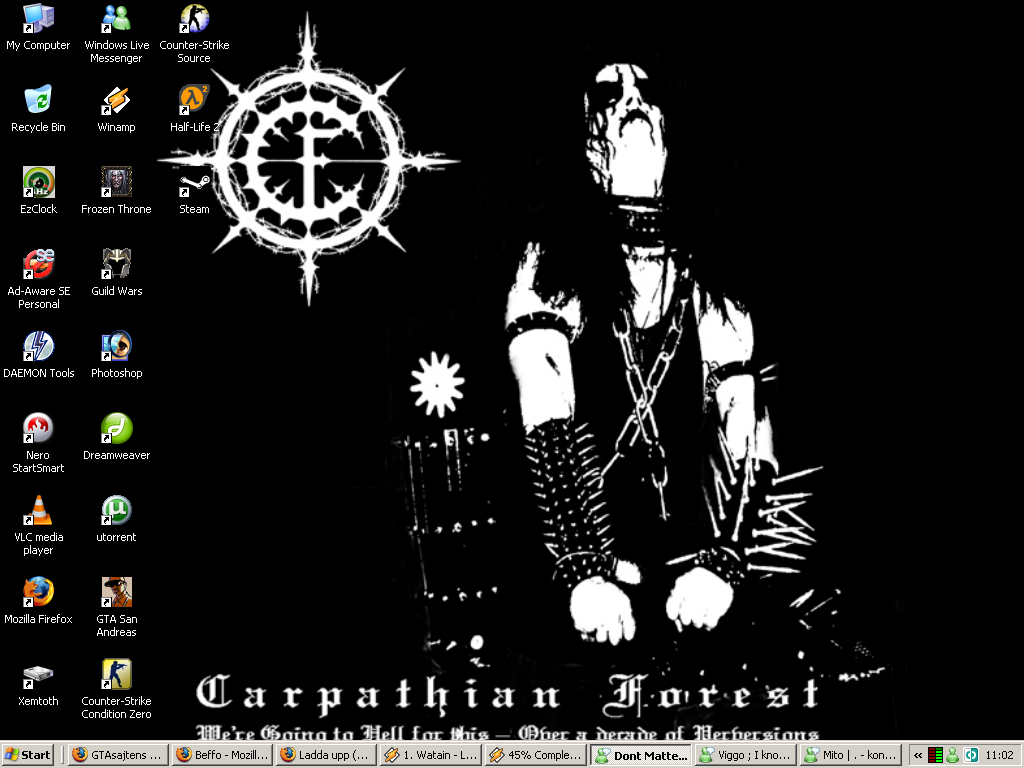Screen dimensions: 1024x768
Task: Open Dreamweaver desktop shortcut
Action: [x=116, y=436]
